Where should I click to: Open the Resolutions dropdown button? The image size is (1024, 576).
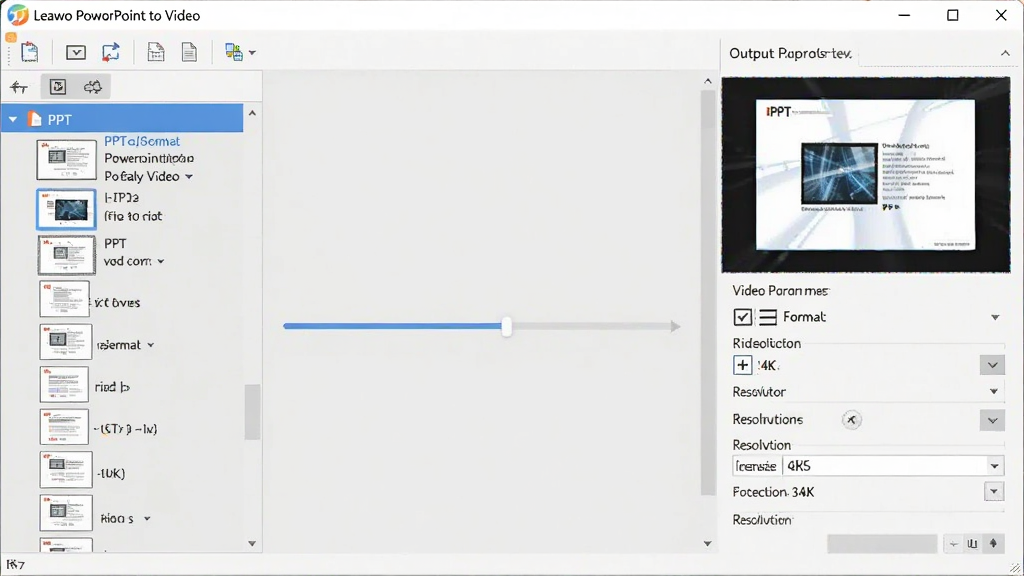click(x=993, y=420)
